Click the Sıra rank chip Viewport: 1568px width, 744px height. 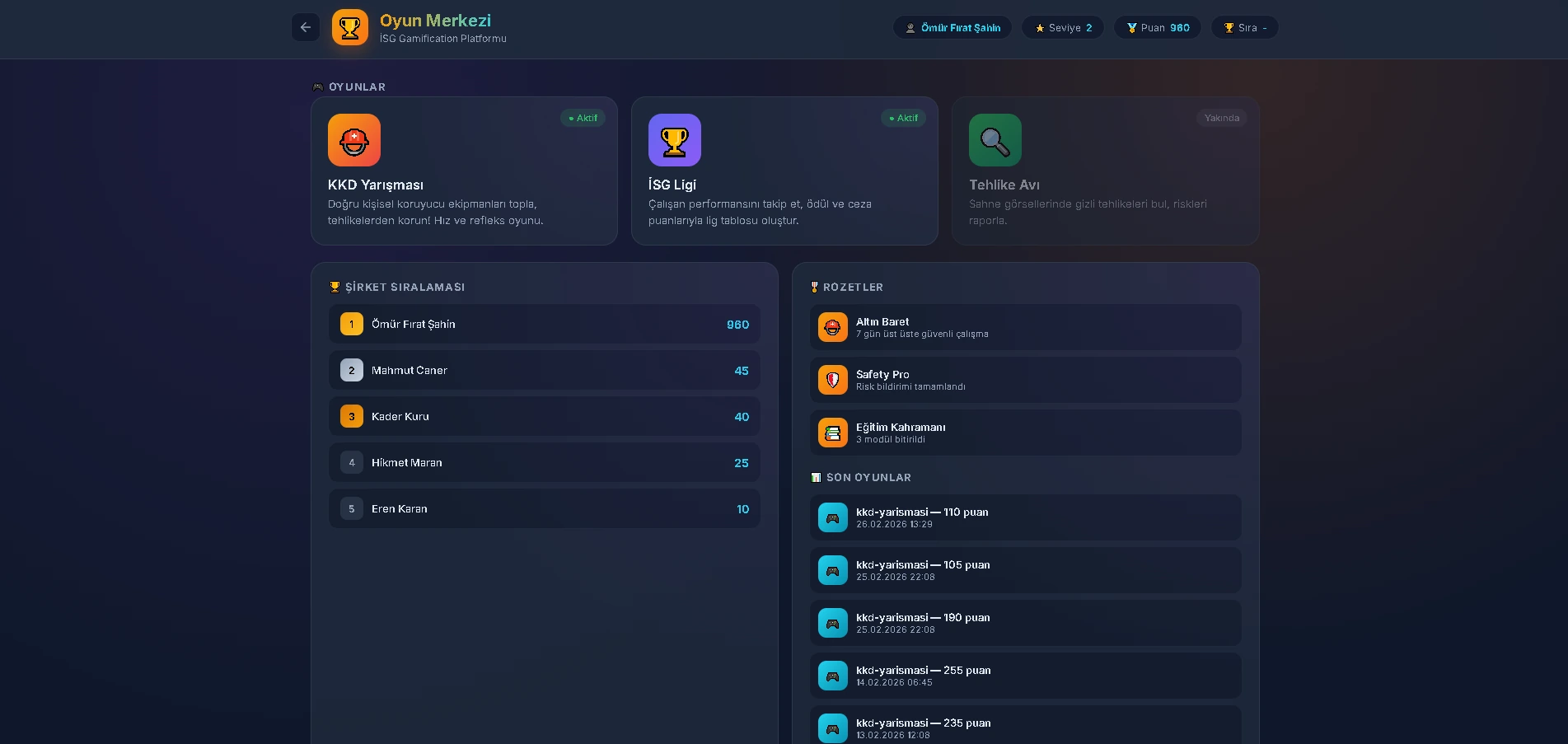tap(1245, 28)
